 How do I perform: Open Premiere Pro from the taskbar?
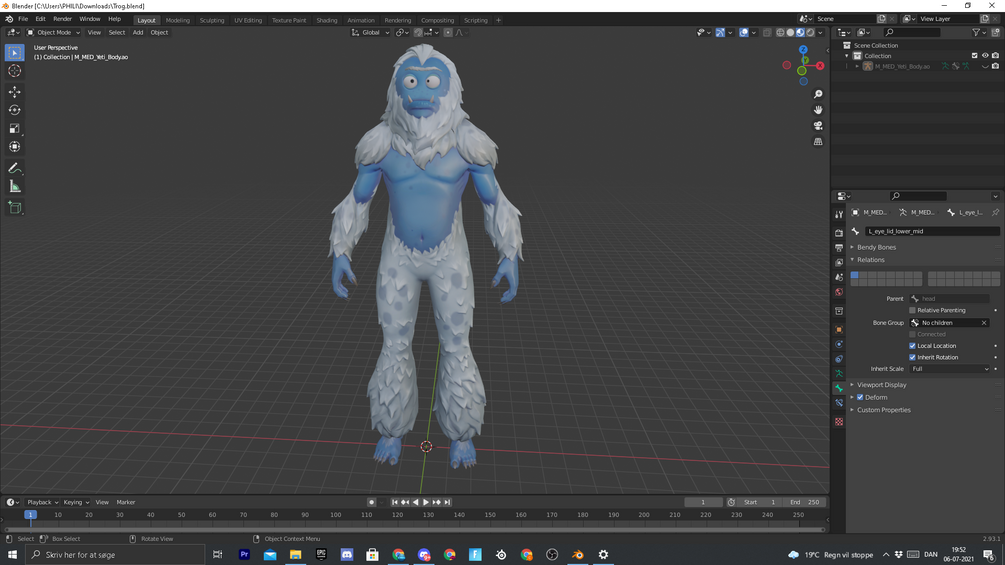(244, 555)
